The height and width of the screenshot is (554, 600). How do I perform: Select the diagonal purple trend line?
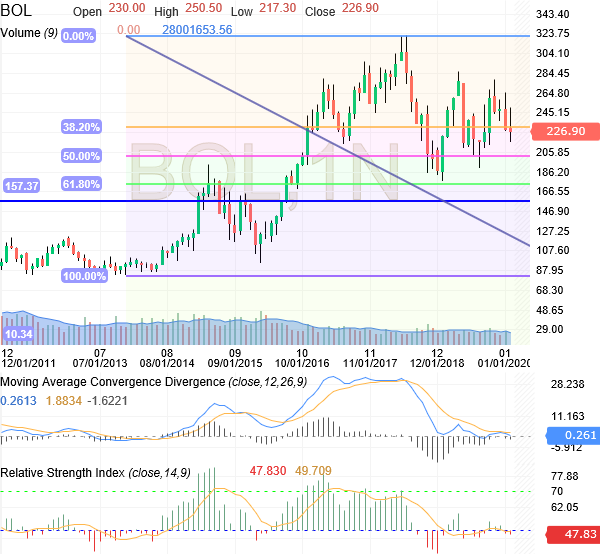328,141
